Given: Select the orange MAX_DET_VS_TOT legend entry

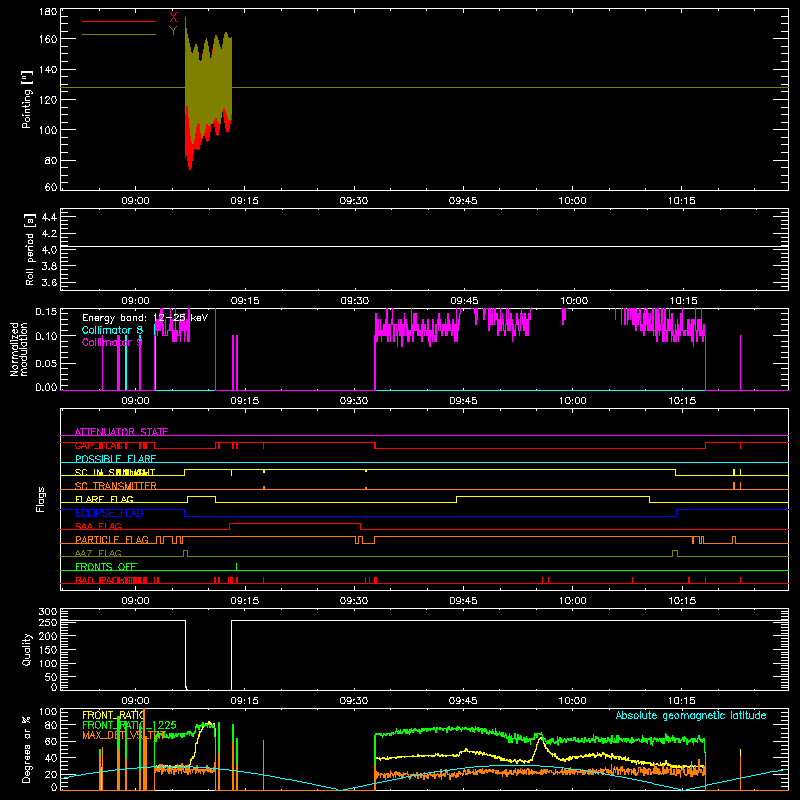Looking at the screenshot, I should coord(124,735).
